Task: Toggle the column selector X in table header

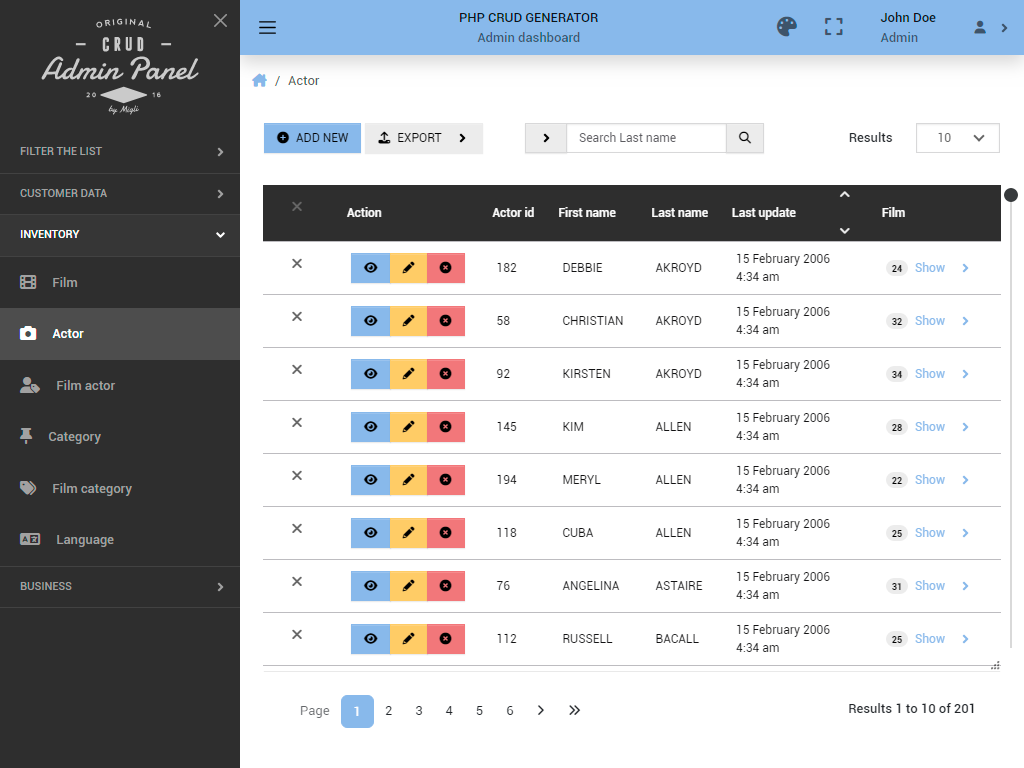Action: pyautogui.click(x=296, y=206)
